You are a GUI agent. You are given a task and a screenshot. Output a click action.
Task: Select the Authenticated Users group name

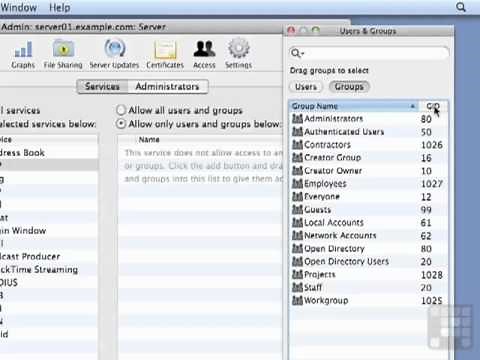click(344, 131)
